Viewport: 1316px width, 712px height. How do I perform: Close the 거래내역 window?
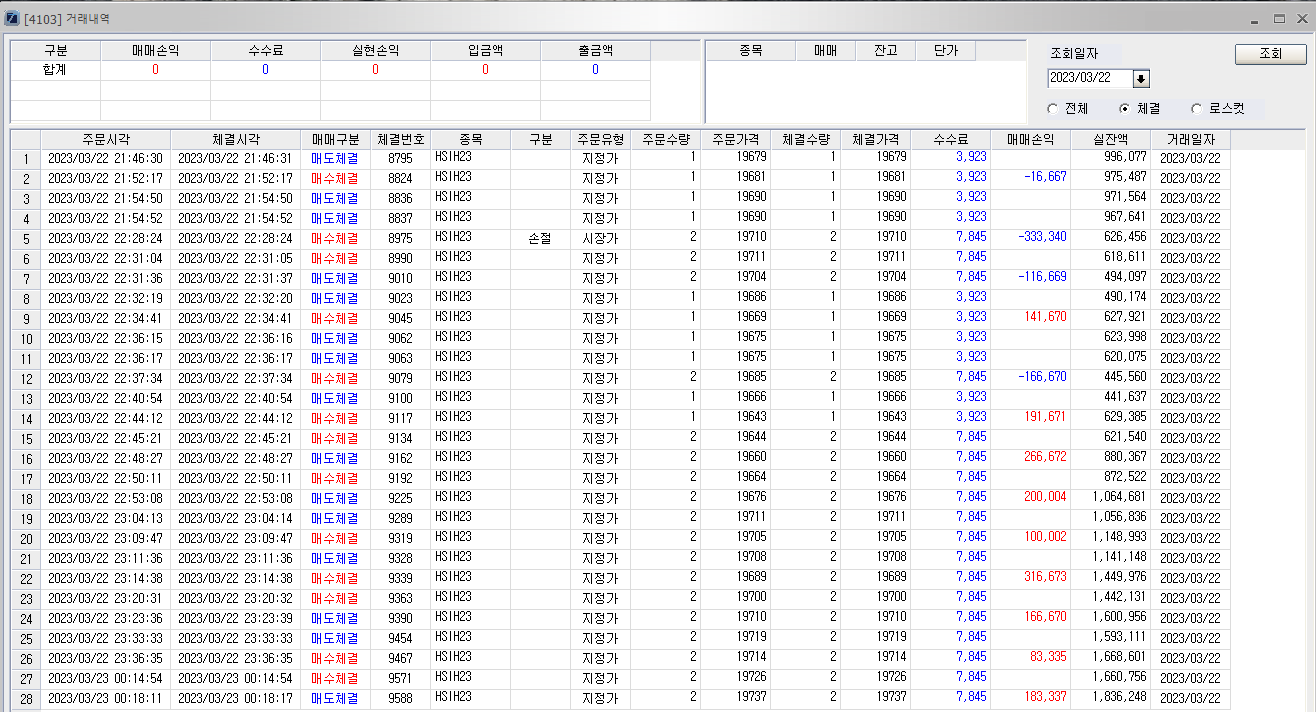pyautogui.click(x=1300, y=19)
